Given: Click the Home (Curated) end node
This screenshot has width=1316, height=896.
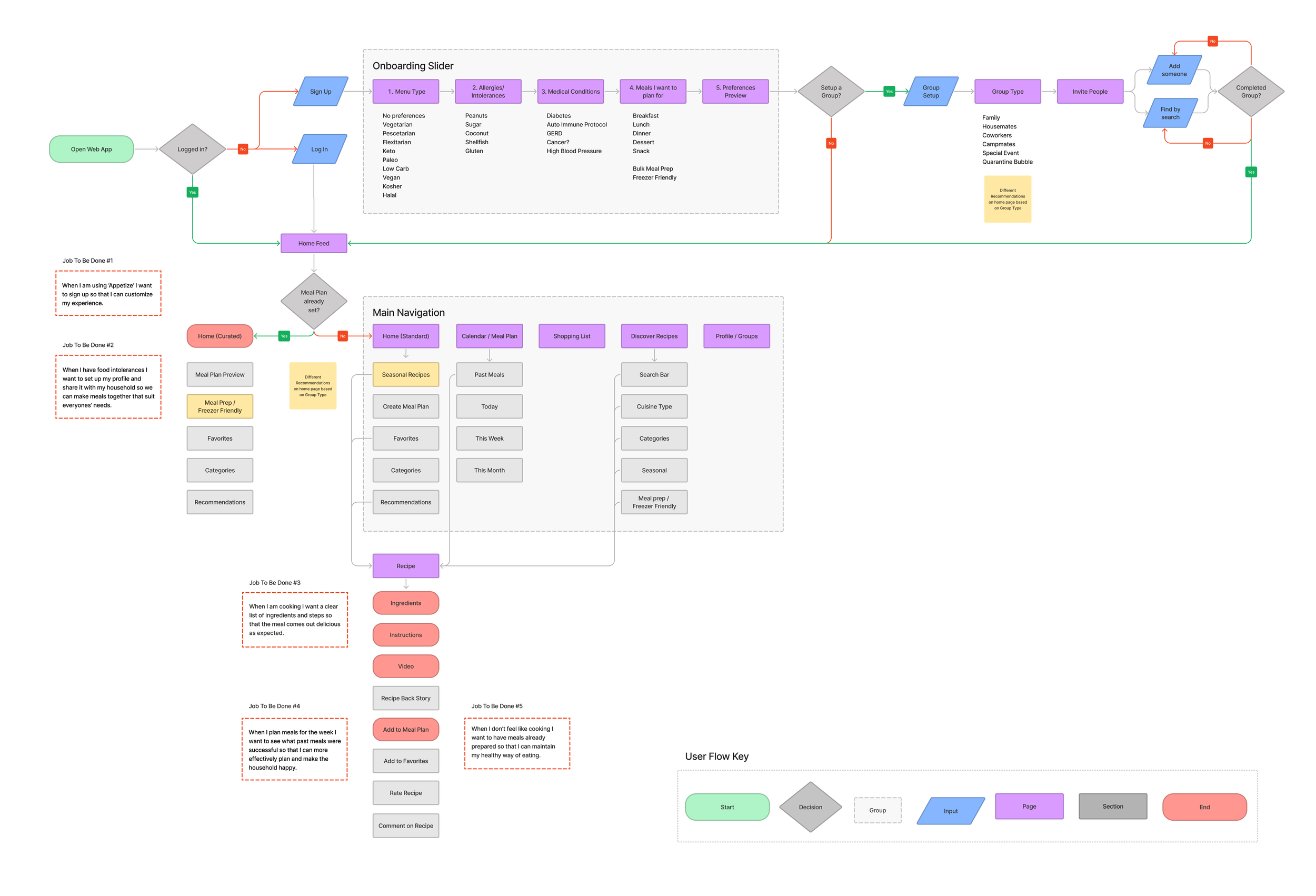Looking at the screenshot, I should (220, 336).
